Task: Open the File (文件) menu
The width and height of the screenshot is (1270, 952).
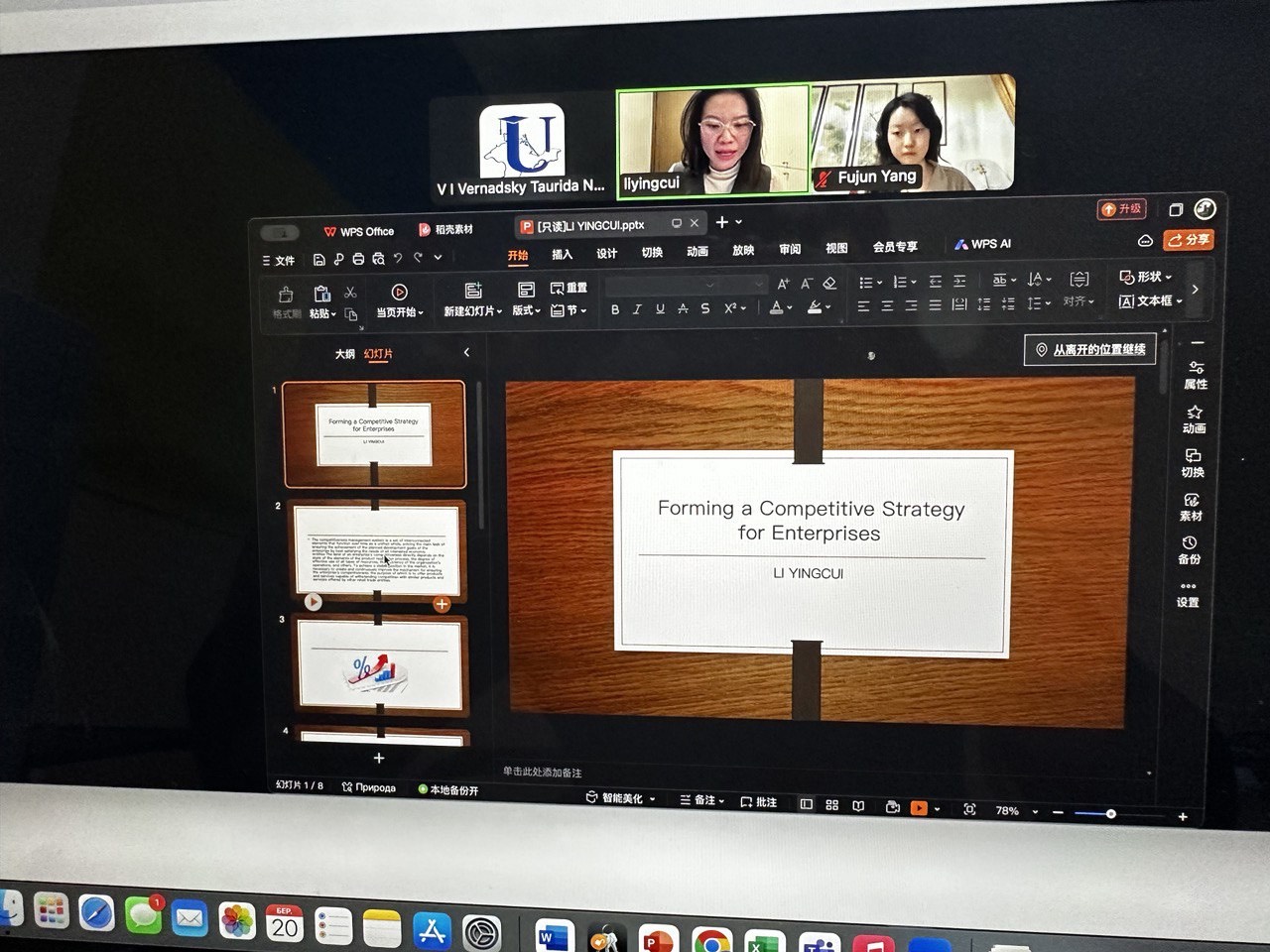Action: [279, 261]
